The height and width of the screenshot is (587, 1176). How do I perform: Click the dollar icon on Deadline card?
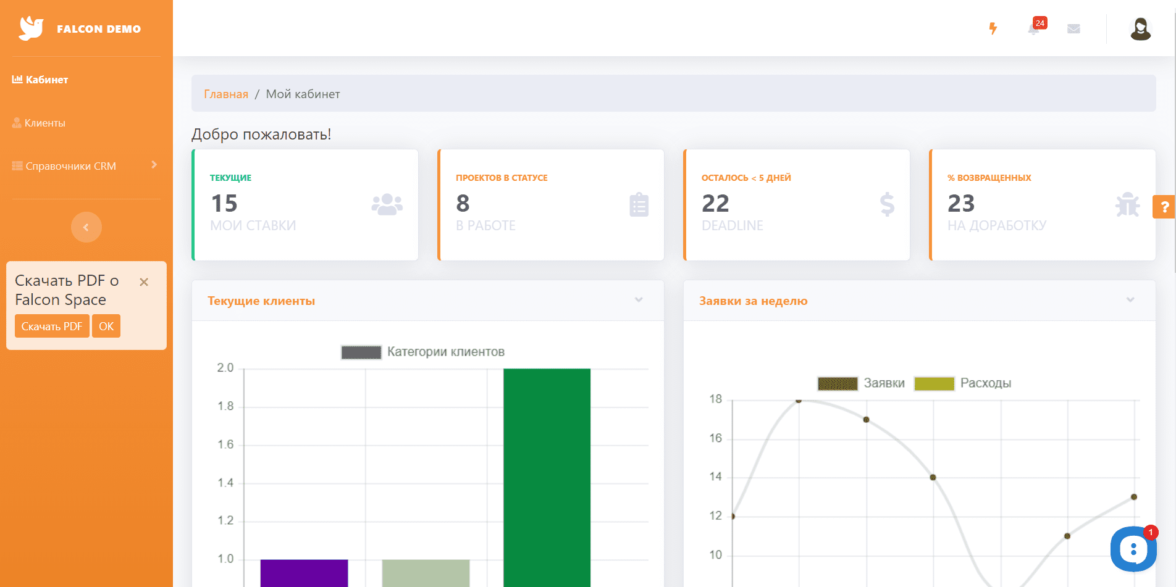[x=887, y=205]
